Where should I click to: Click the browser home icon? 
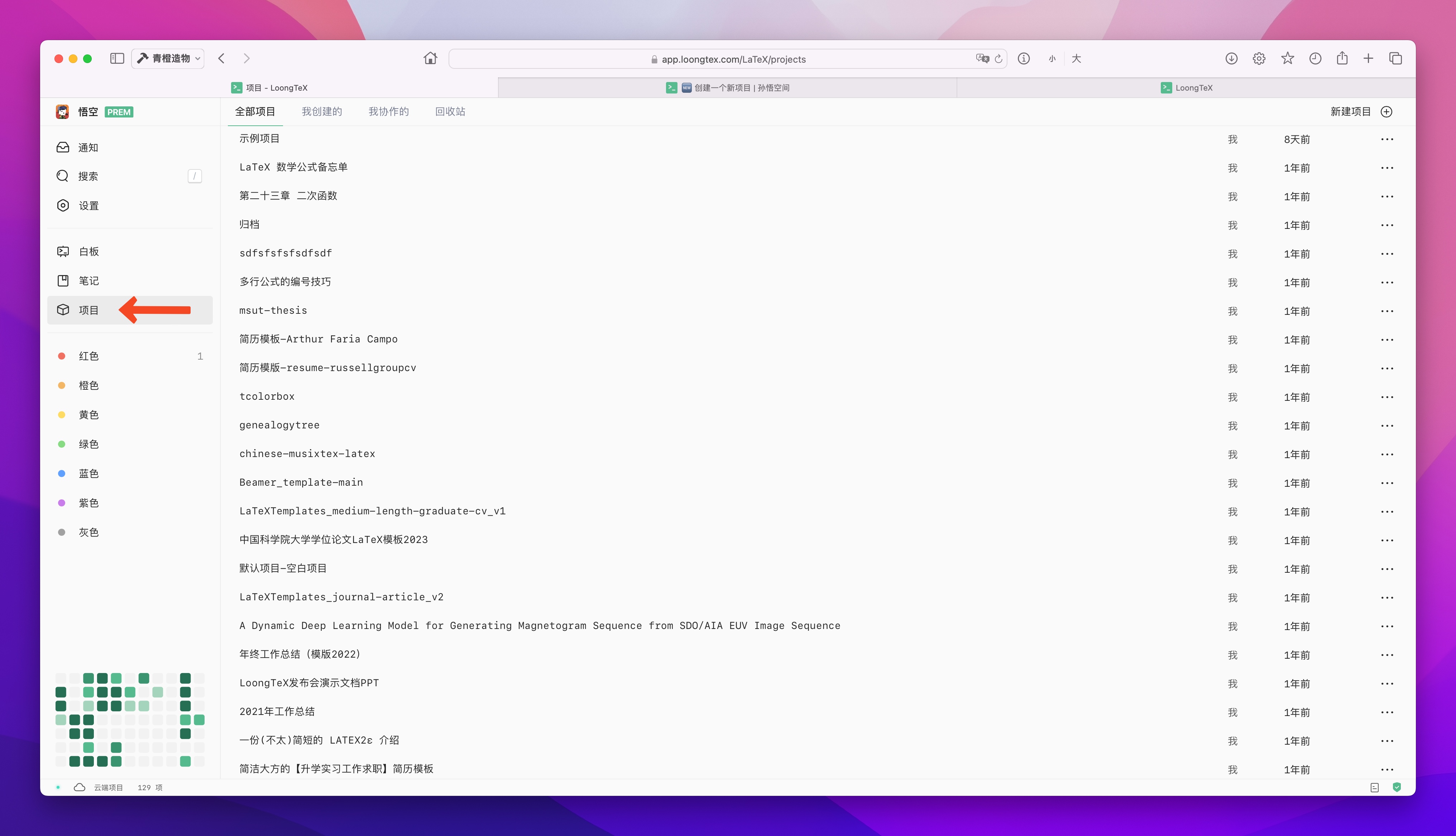click(x=430, y=59)
